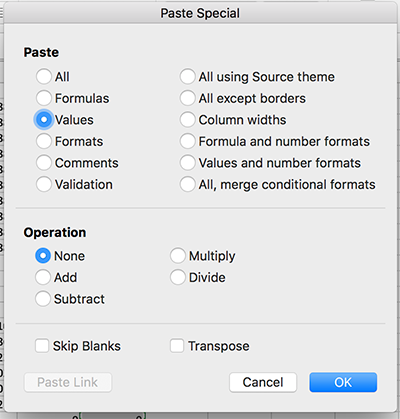Image resolution: width=400 pixels, height=419 pixels.
Task: Select the Comments paste option
Action: click(x=44, y=163)
